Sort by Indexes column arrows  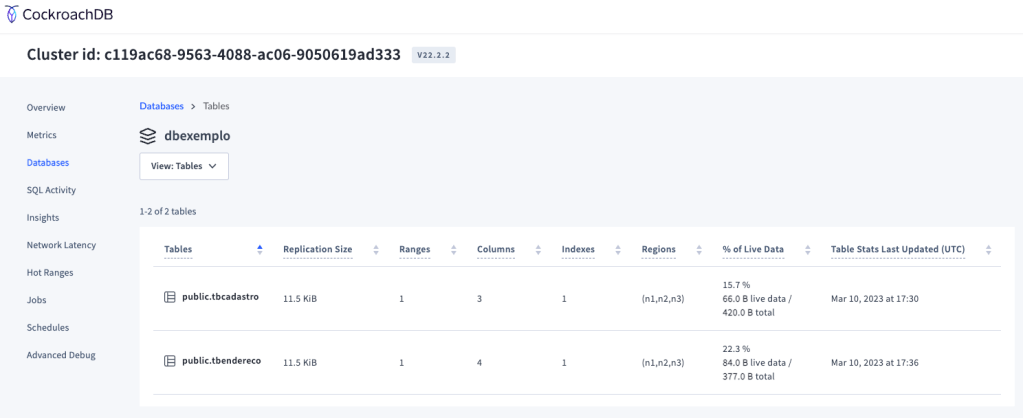tap(619, 249)
